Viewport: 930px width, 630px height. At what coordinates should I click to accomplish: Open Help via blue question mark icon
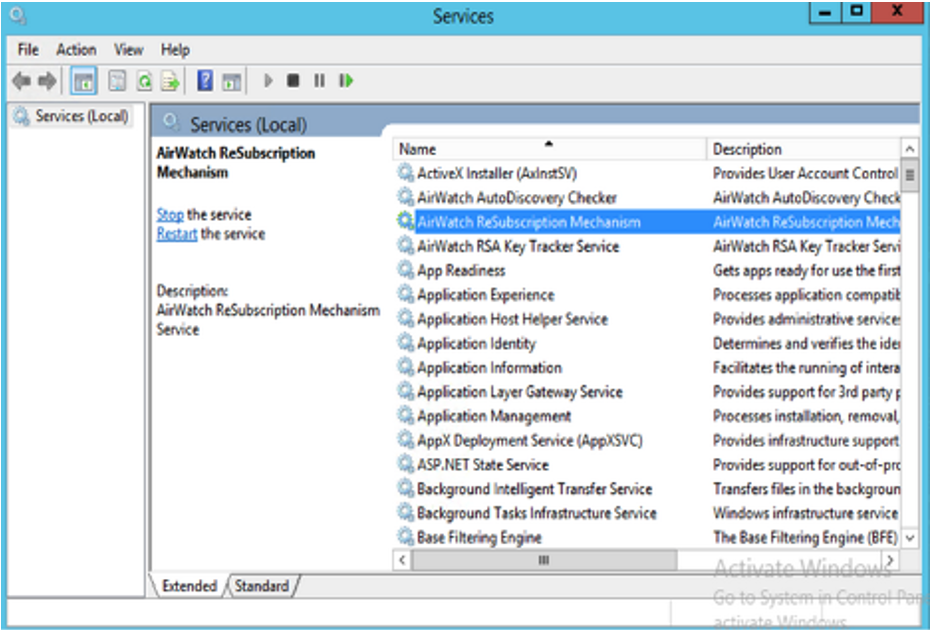point(205,81)
